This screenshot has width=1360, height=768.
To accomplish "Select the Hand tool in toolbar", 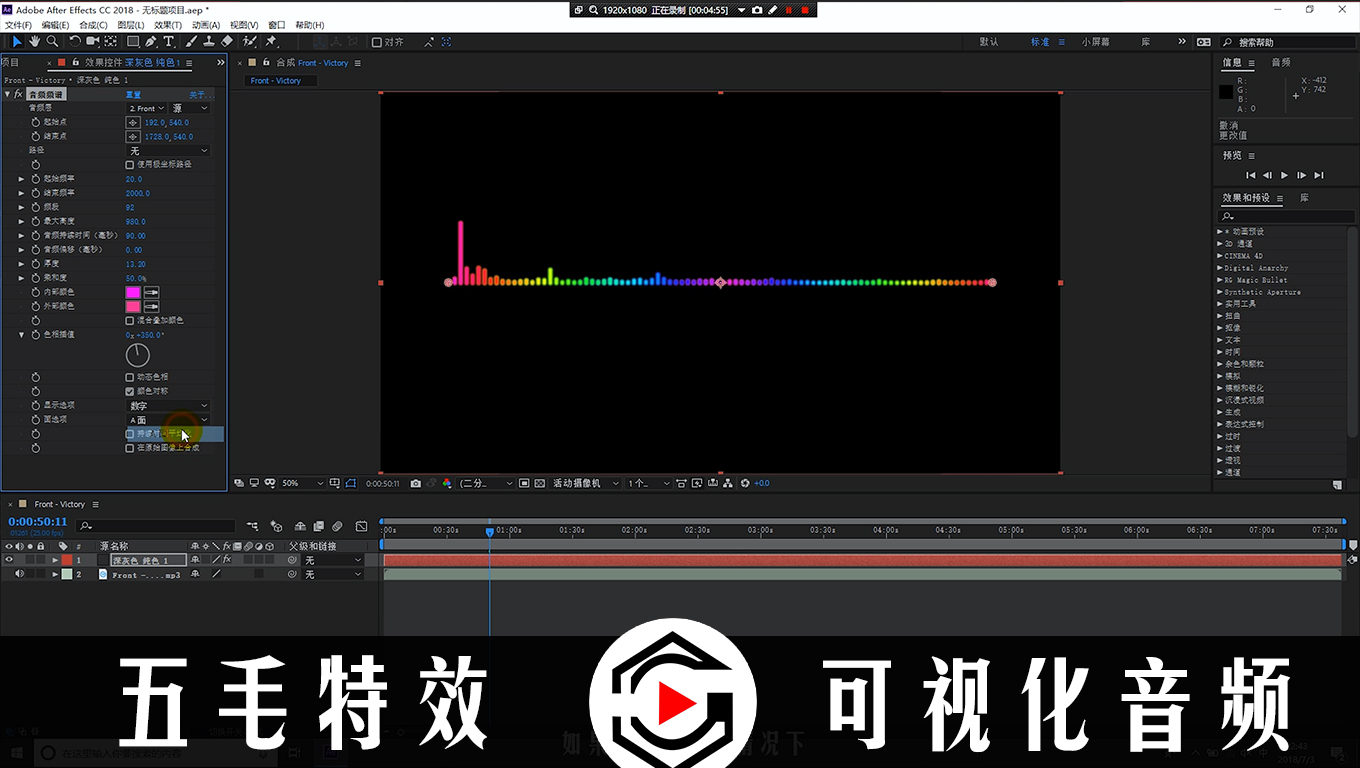I will point(35,42).
